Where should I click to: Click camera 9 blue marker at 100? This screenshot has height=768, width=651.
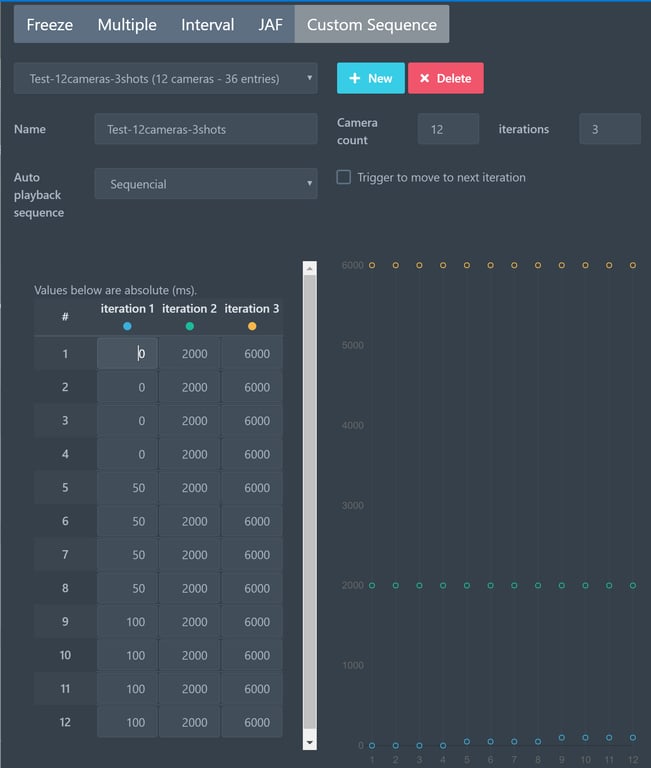[x=562, y=738]
